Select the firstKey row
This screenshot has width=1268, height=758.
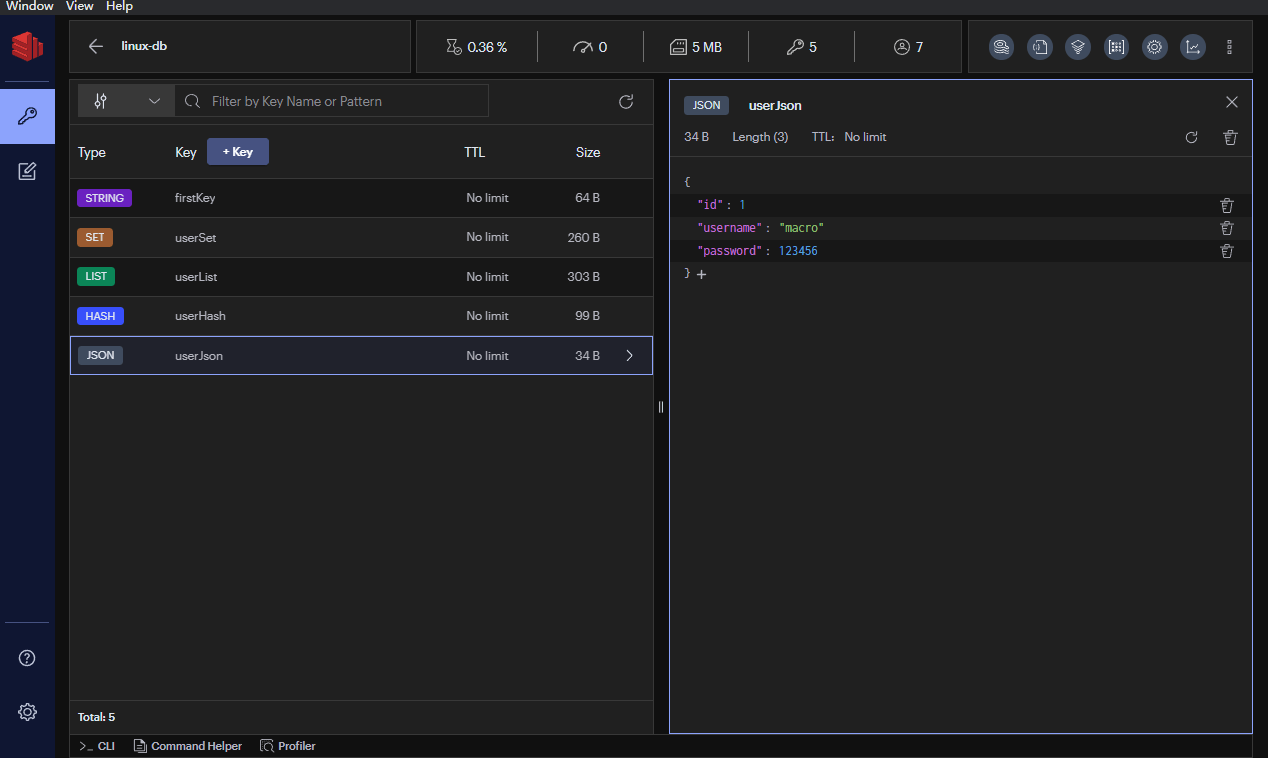pos(361,198)
